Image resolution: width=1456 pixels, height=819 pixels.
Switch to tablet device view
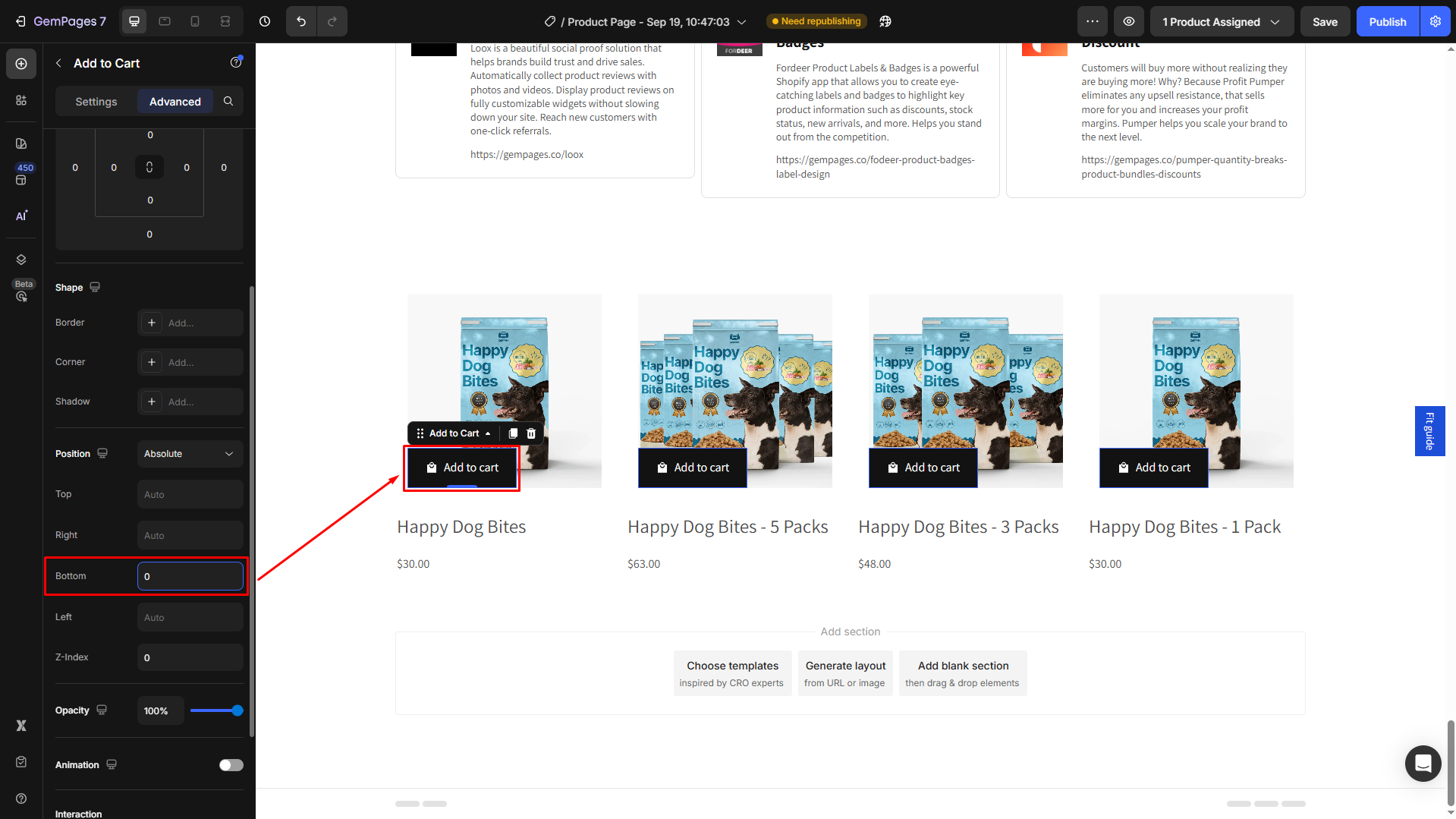tap(165, 21)
